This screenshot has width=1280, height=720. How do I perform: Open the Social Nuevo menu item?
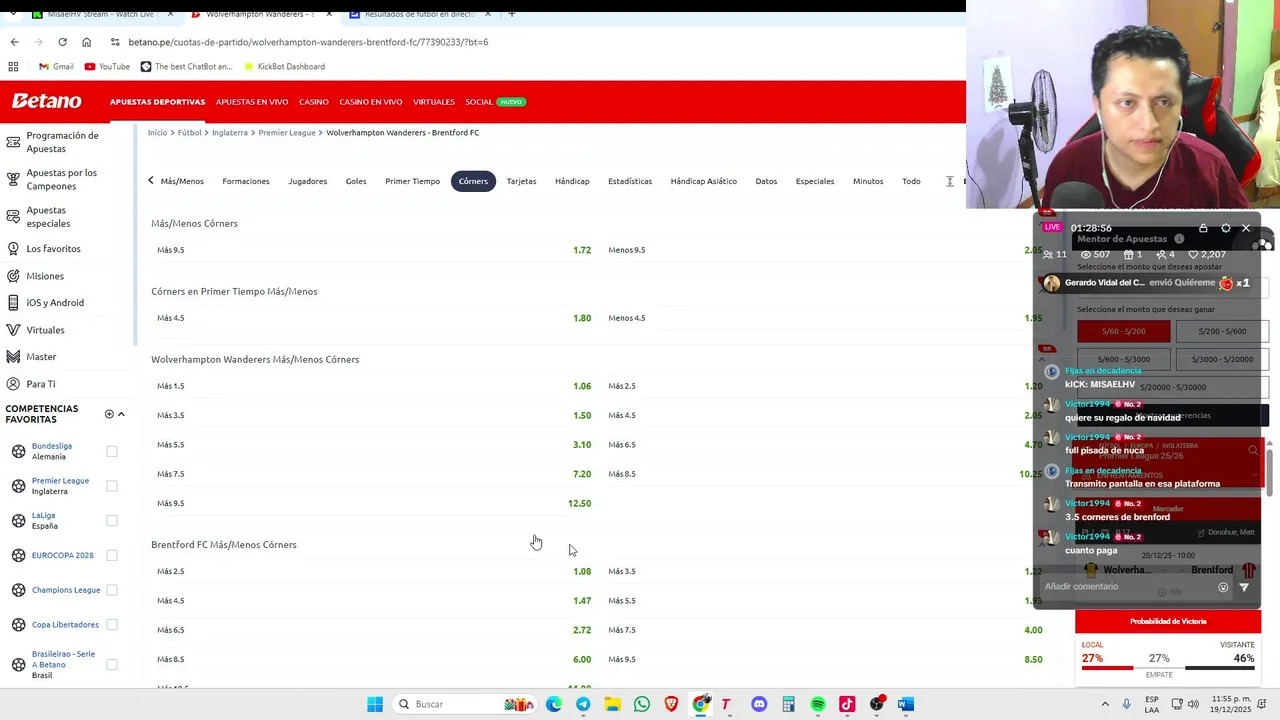click(496, 102)
